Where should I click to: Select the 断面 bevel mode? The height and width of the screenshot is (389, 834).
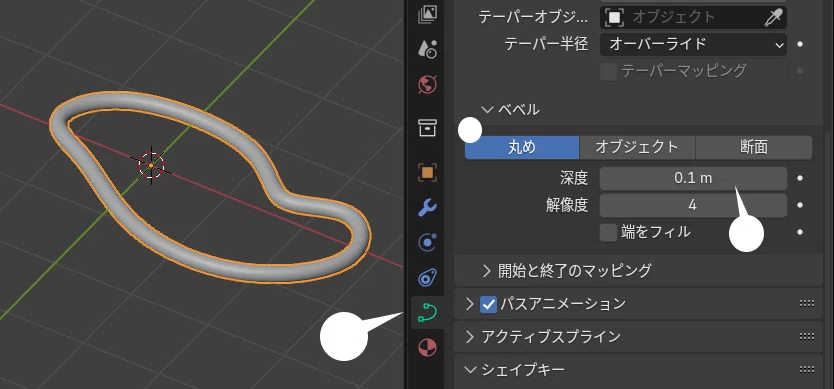(754, 147)
